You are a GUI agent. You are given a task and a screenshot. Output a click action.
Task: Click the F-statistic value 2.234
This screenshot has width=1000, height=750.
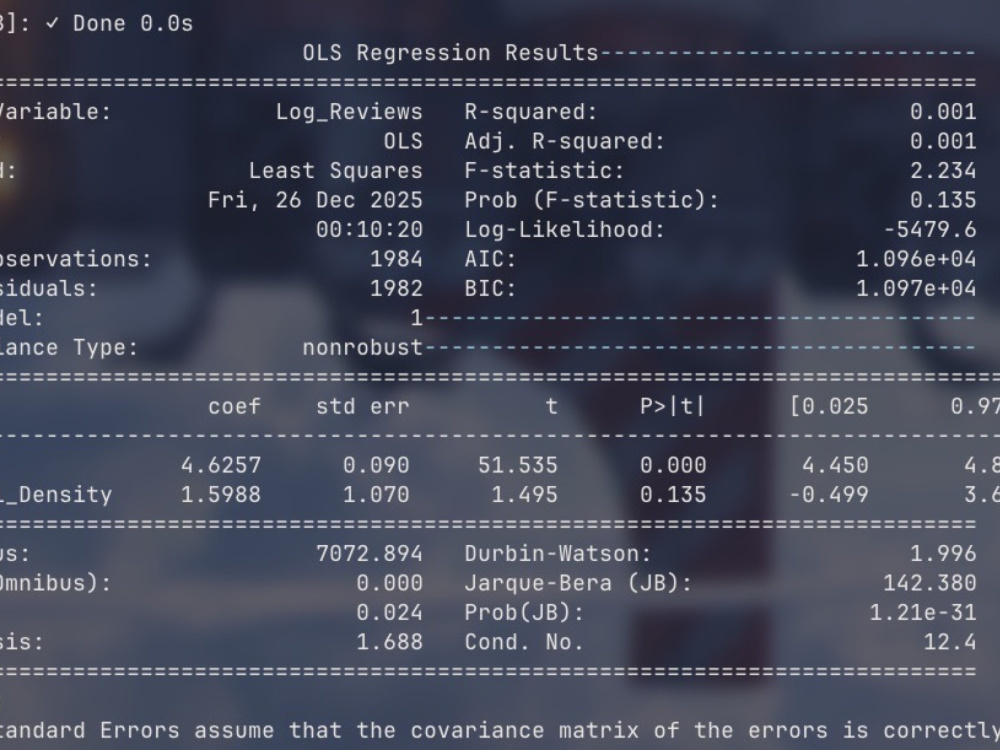(x=943, y=171)
